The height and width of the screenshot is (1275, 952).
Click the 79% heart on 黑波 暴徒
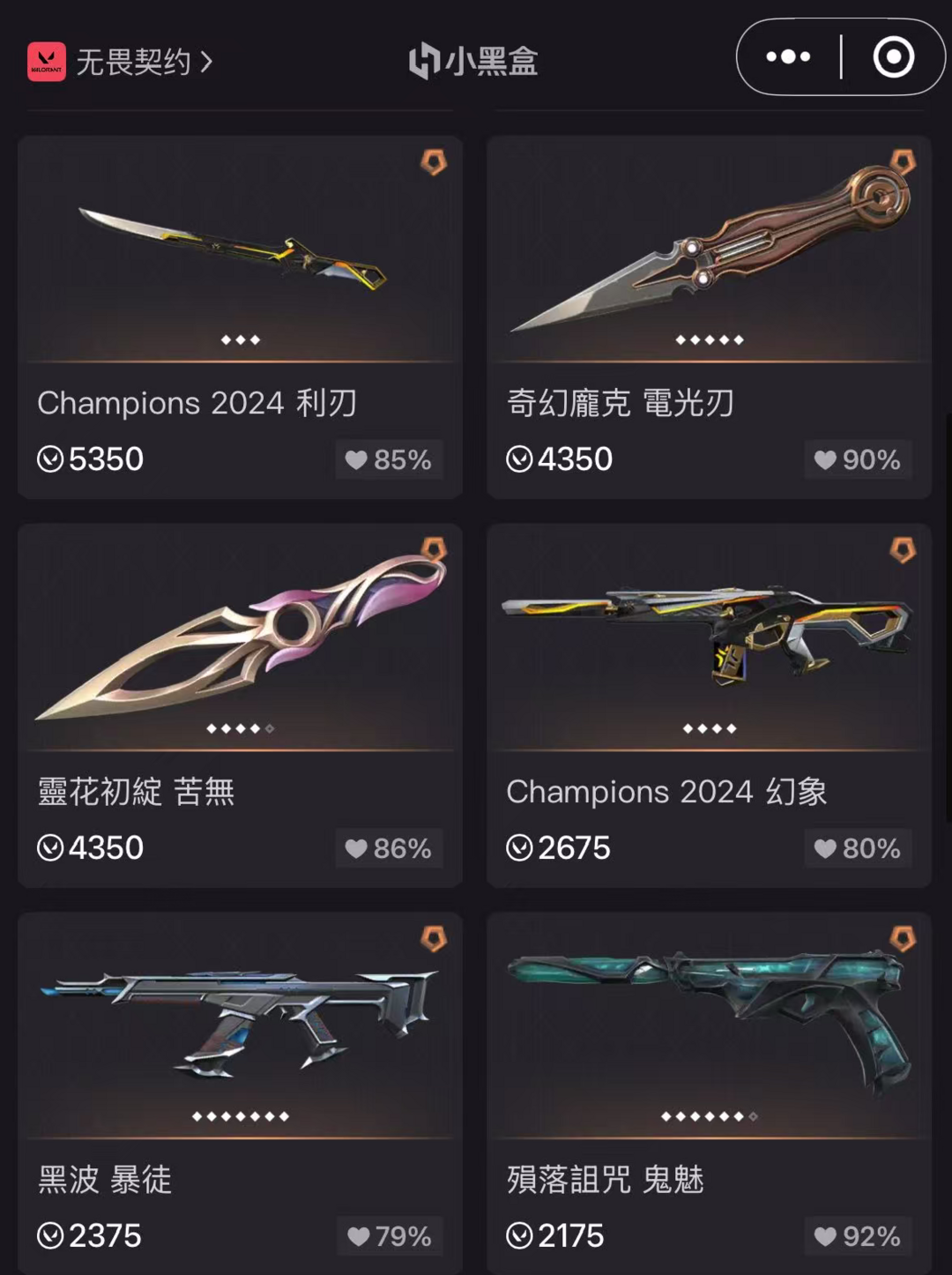point(390,1236)
